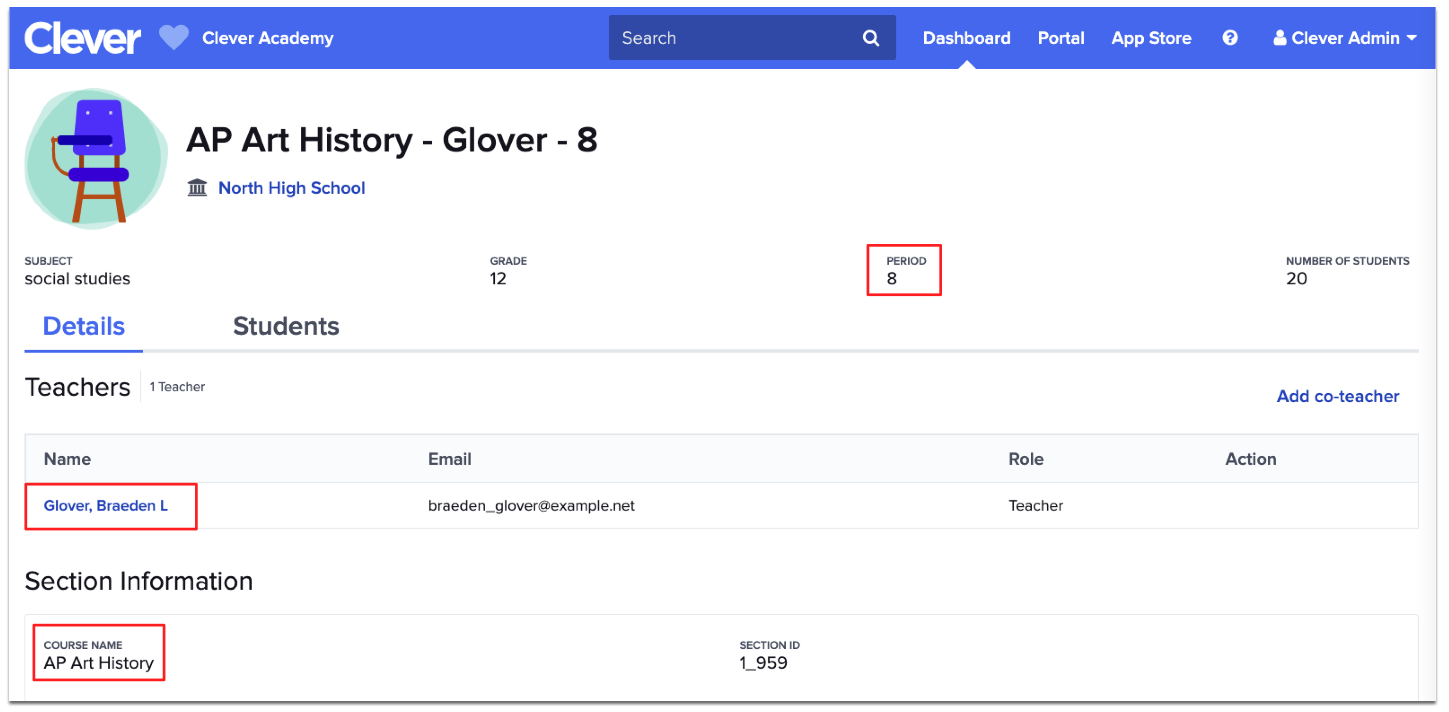Click the person icon next to Clever Admin
This screenshot has width=1449, height=712.
[x=1278, y=37]
